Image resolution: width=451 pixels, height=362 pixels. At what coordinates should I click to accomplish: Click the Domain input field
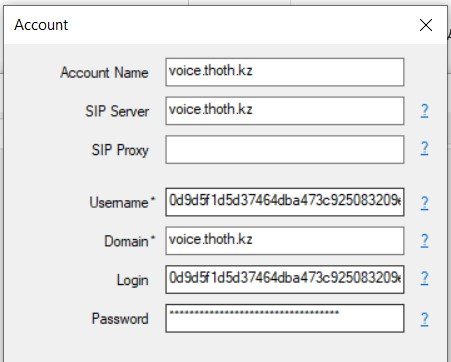(x=285, y=241)
